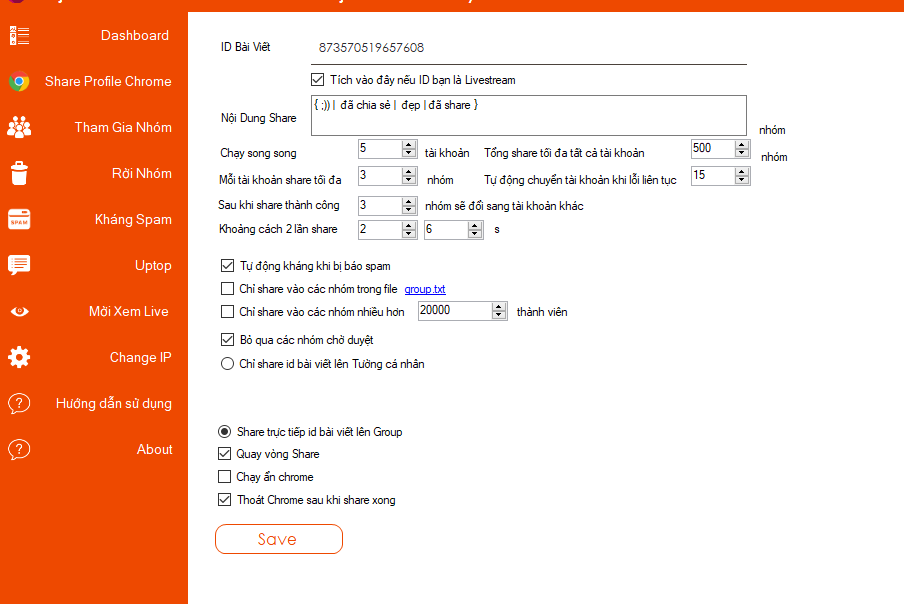Screen dimensions: 904x604
Task: Increase minimum Khoảng cách 2 lần share
Action: 409,226
